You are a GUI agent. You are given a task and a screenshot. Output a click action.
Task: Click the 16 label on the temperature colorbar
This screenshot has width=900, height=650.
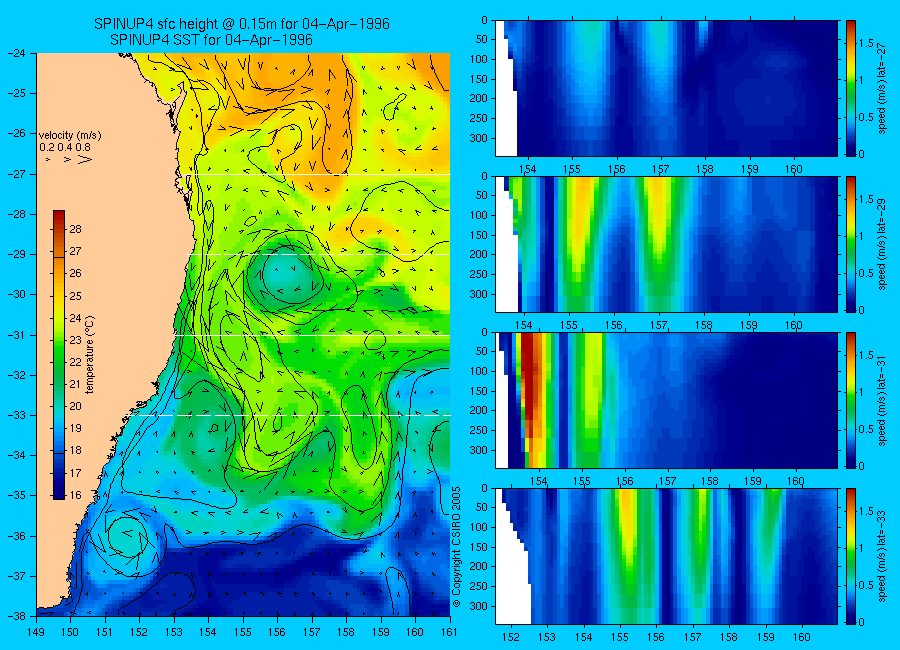point(75,495)
